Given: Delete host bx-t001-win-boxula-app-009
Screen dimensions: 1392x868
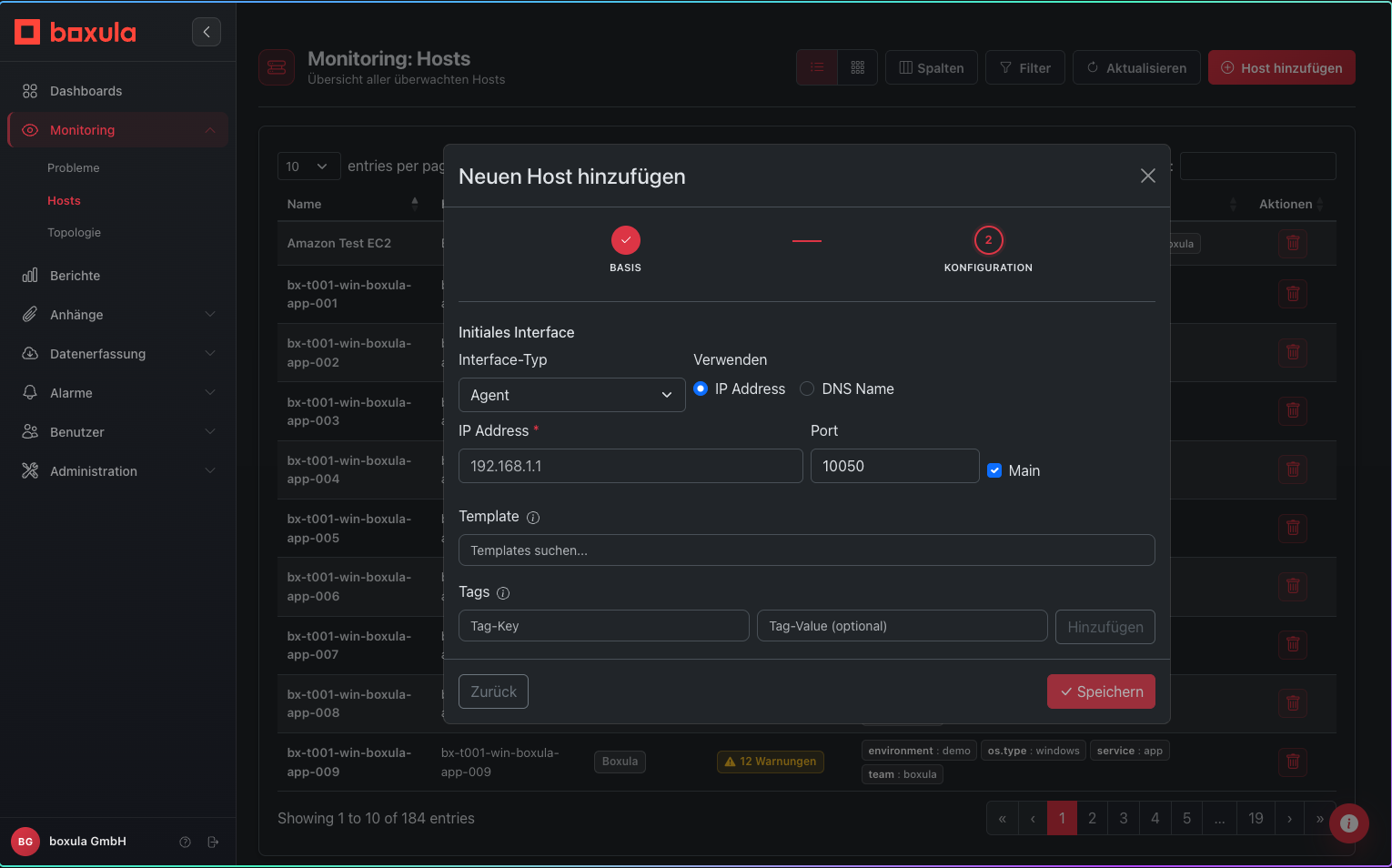Looking at the screenshot, I should click(1293, 762).
